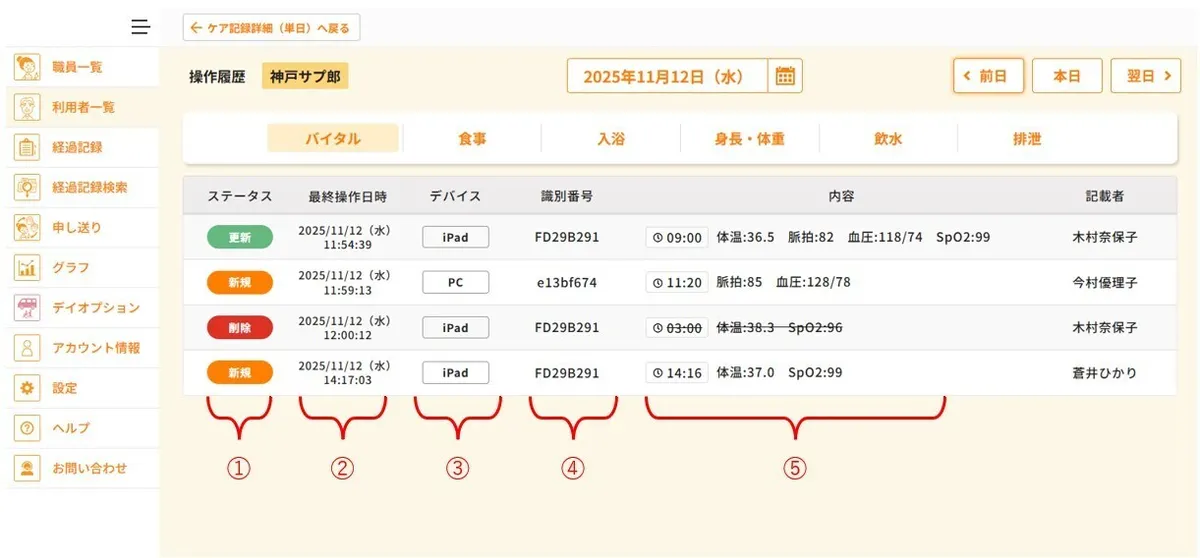Open デイオプション in the sidebar
This screenshot has height=558, width=1200.
[95, 307]
